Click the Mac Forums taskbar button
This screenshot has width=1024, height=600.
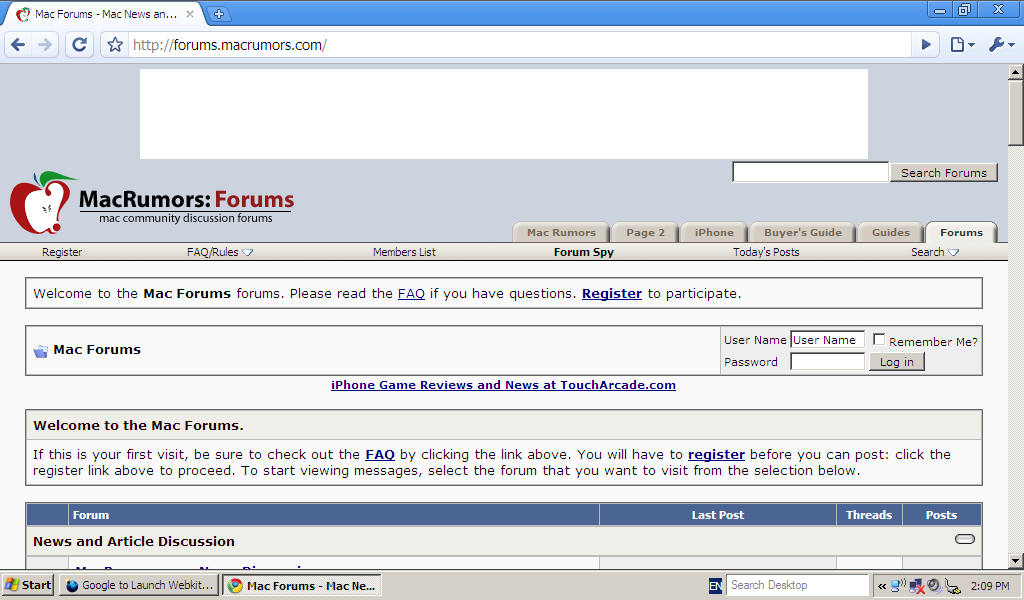point(302,586)
